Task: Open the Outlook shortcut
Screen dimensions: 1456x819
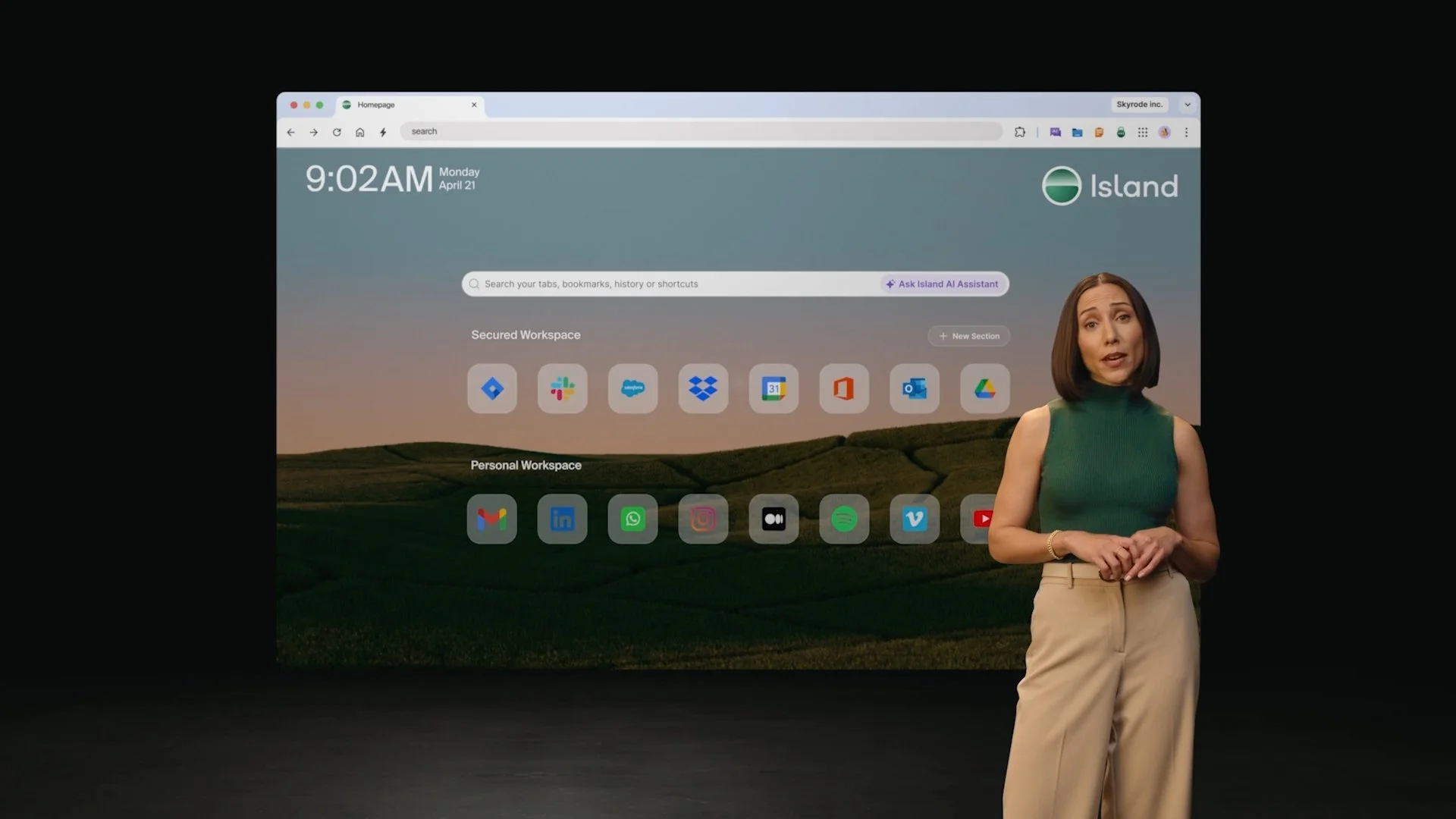Action: pos(915,388)
